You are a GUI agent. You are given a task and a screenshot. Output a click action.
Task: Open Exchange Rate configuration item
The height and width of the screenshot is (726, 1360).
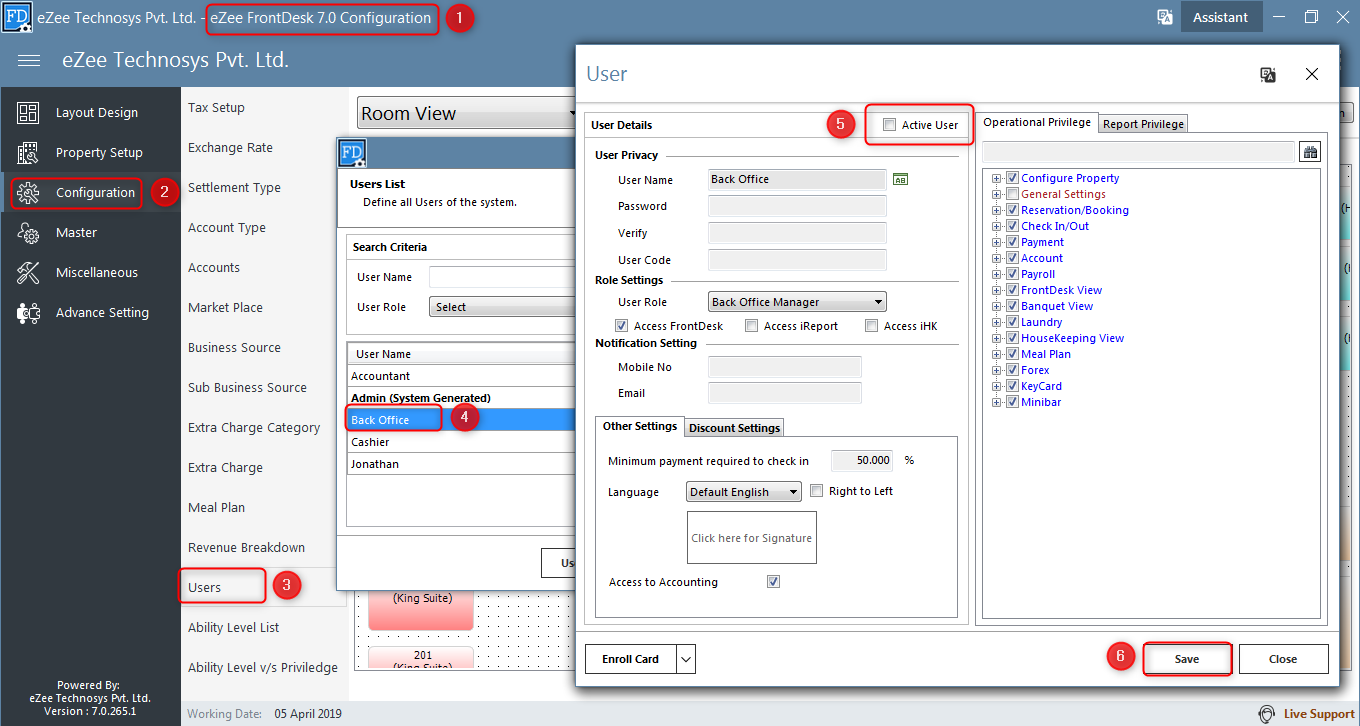230,147
